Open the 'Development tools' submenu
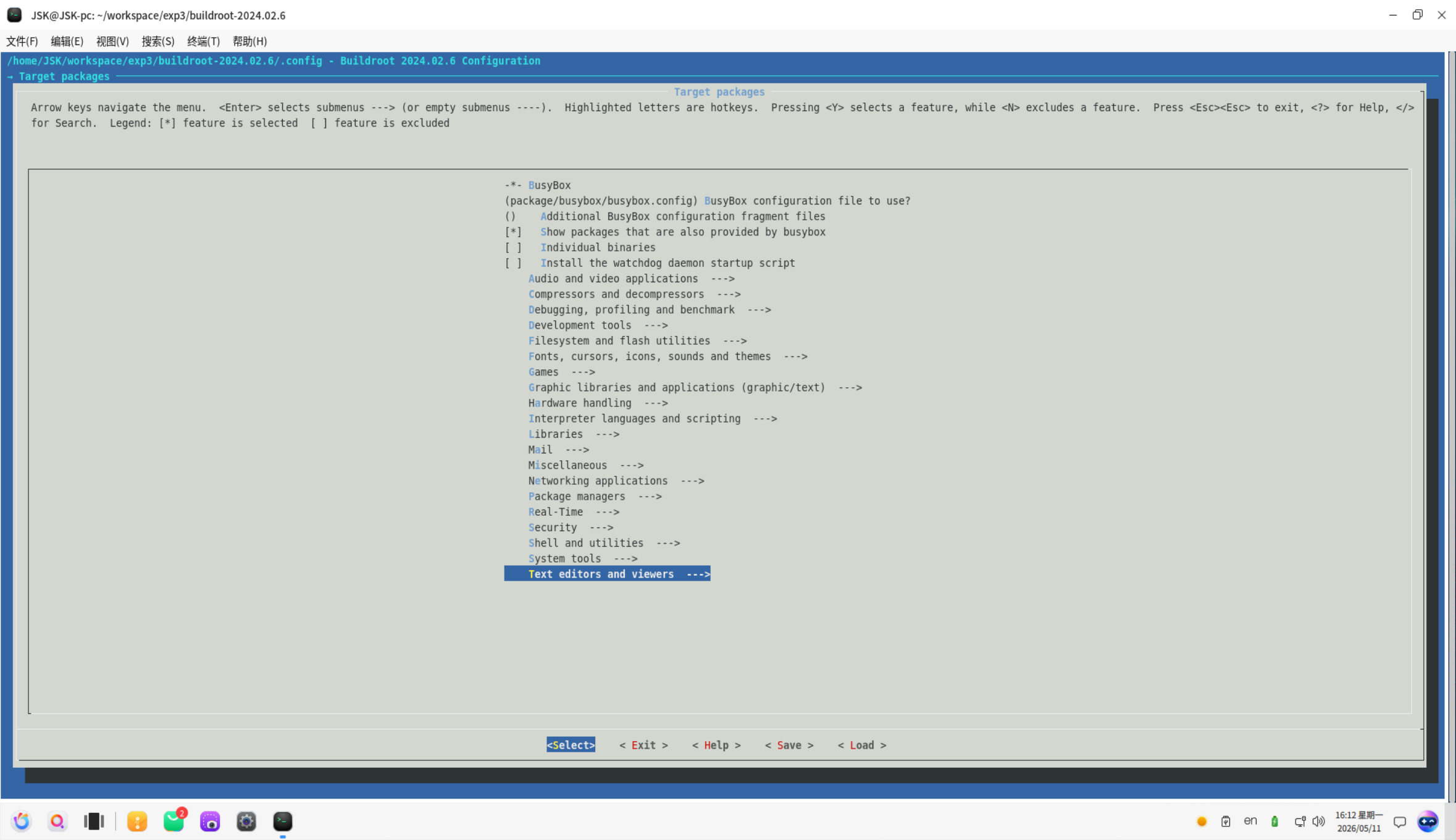The width and height of the screenshot is (1456, 840). (598, 325)
